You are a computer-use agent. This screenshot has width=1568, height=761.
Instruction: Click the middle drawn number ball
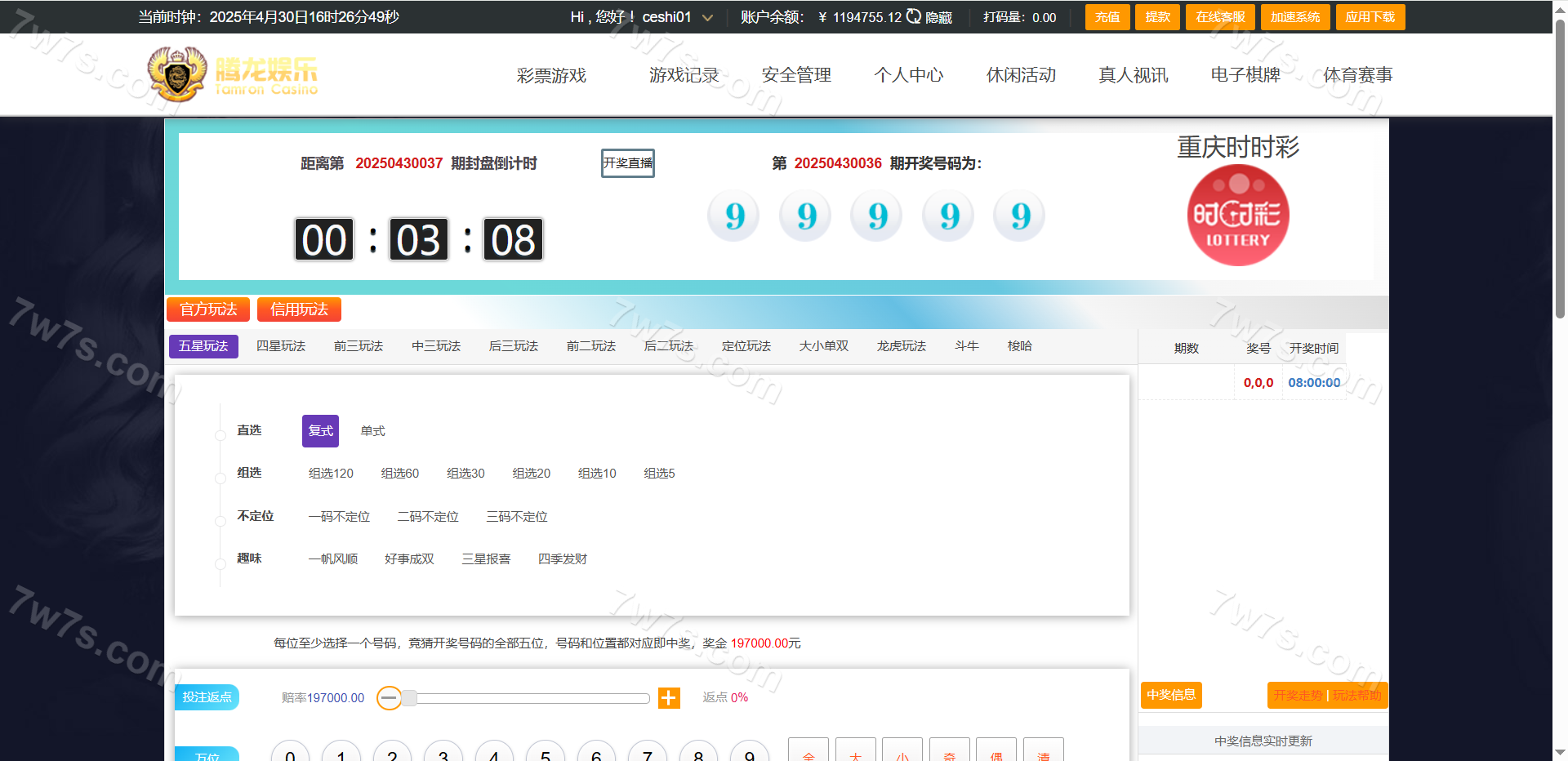[876, 216]
